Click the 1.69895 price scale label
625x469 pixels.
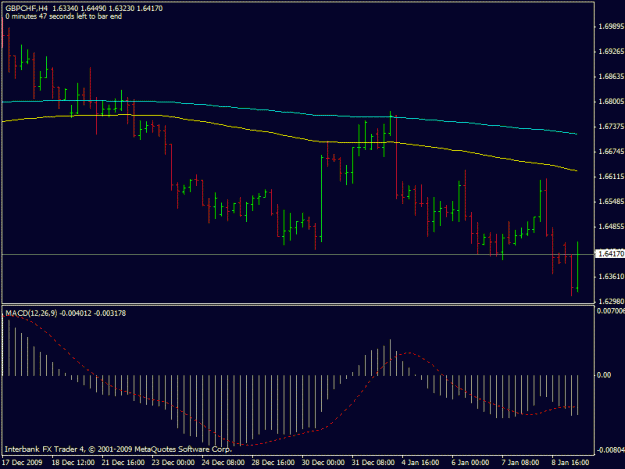tap(611, 27)
